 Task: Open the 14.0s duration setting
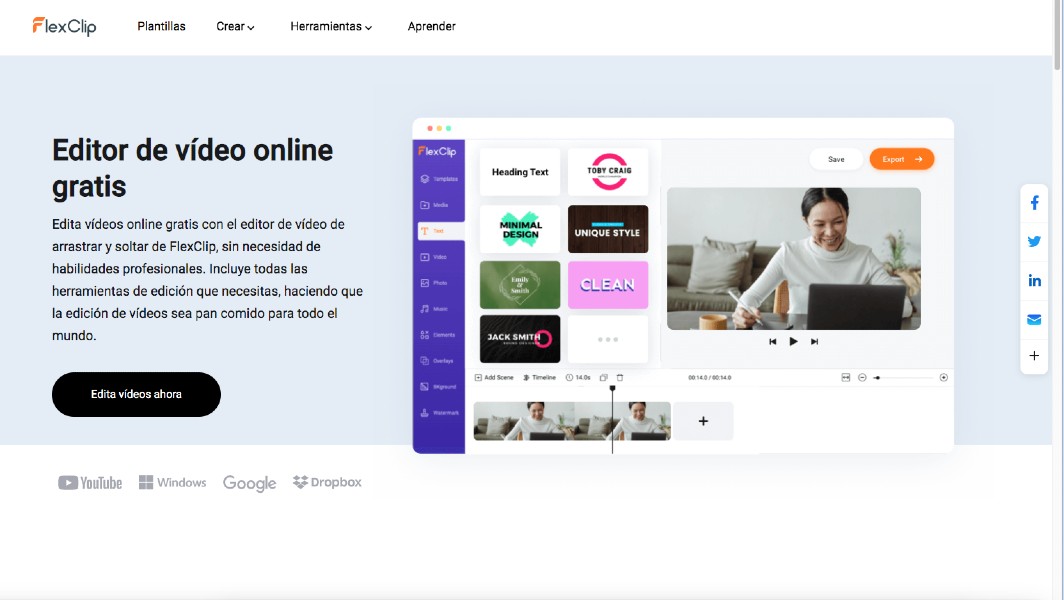(x=578, y=377)
